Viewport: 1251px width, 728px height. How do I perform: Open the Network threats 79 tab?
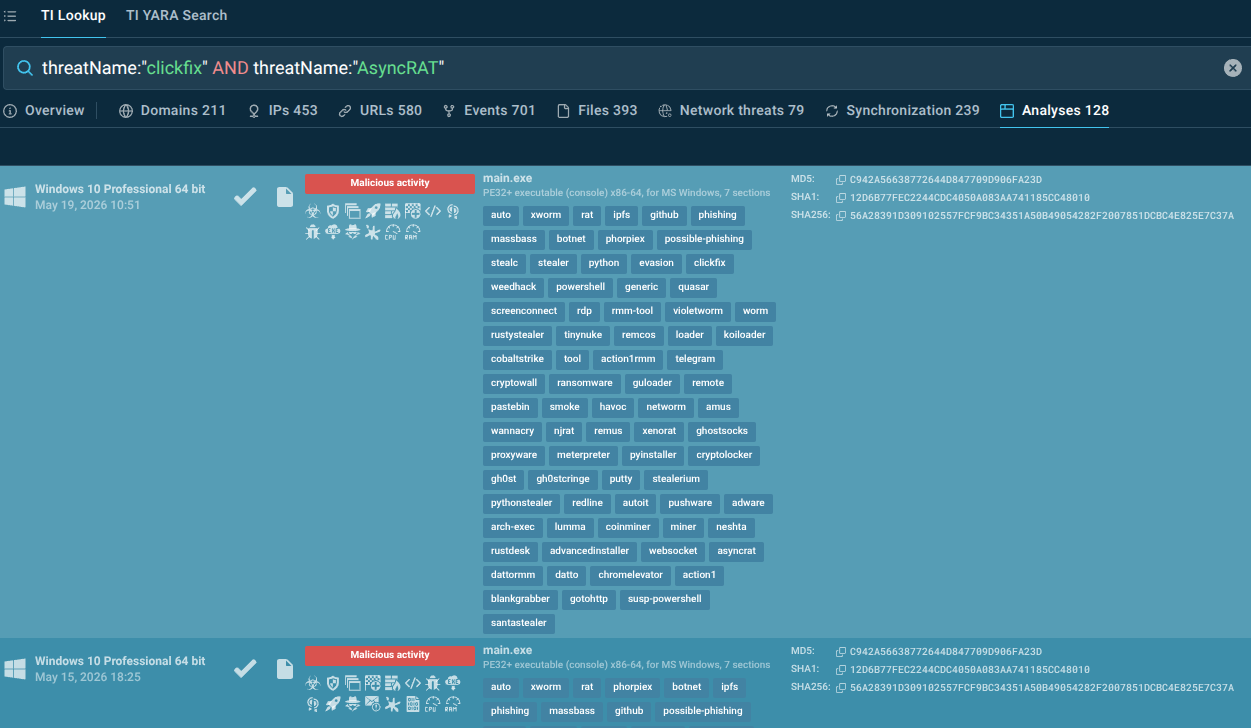[731, 110]
